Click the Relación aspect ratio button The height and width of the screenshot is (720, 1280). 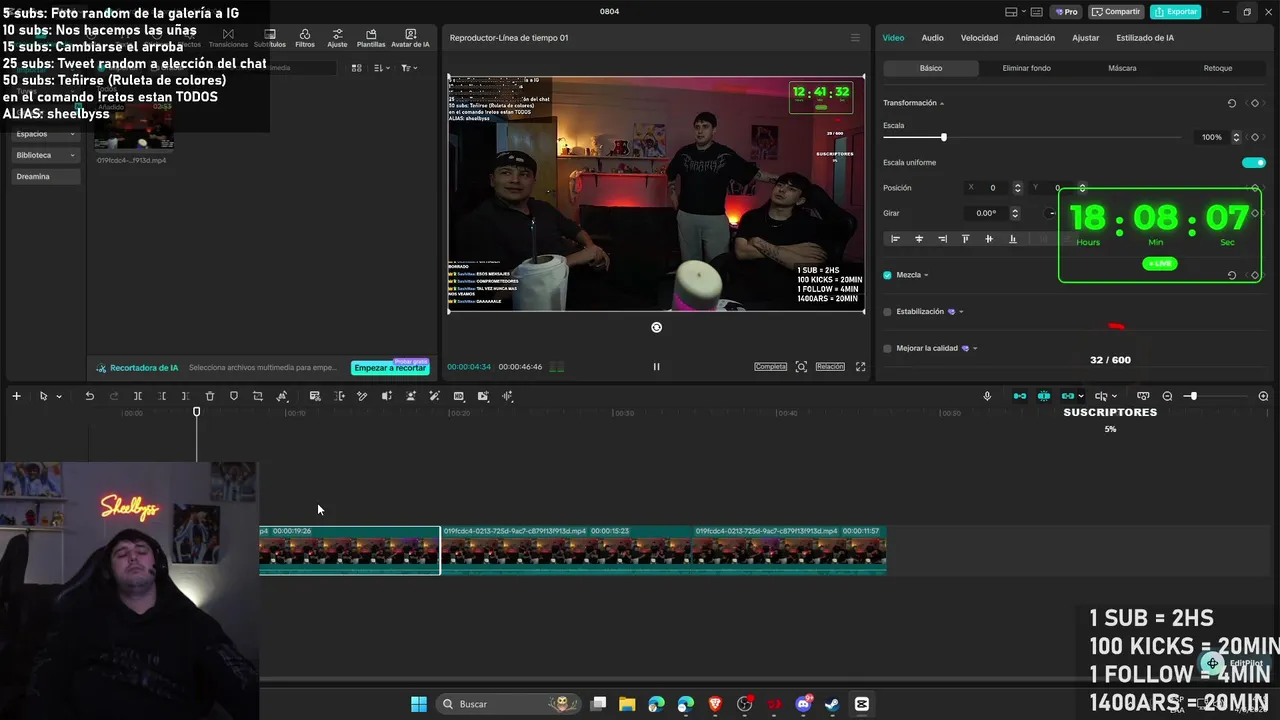[x=830, y=367]
